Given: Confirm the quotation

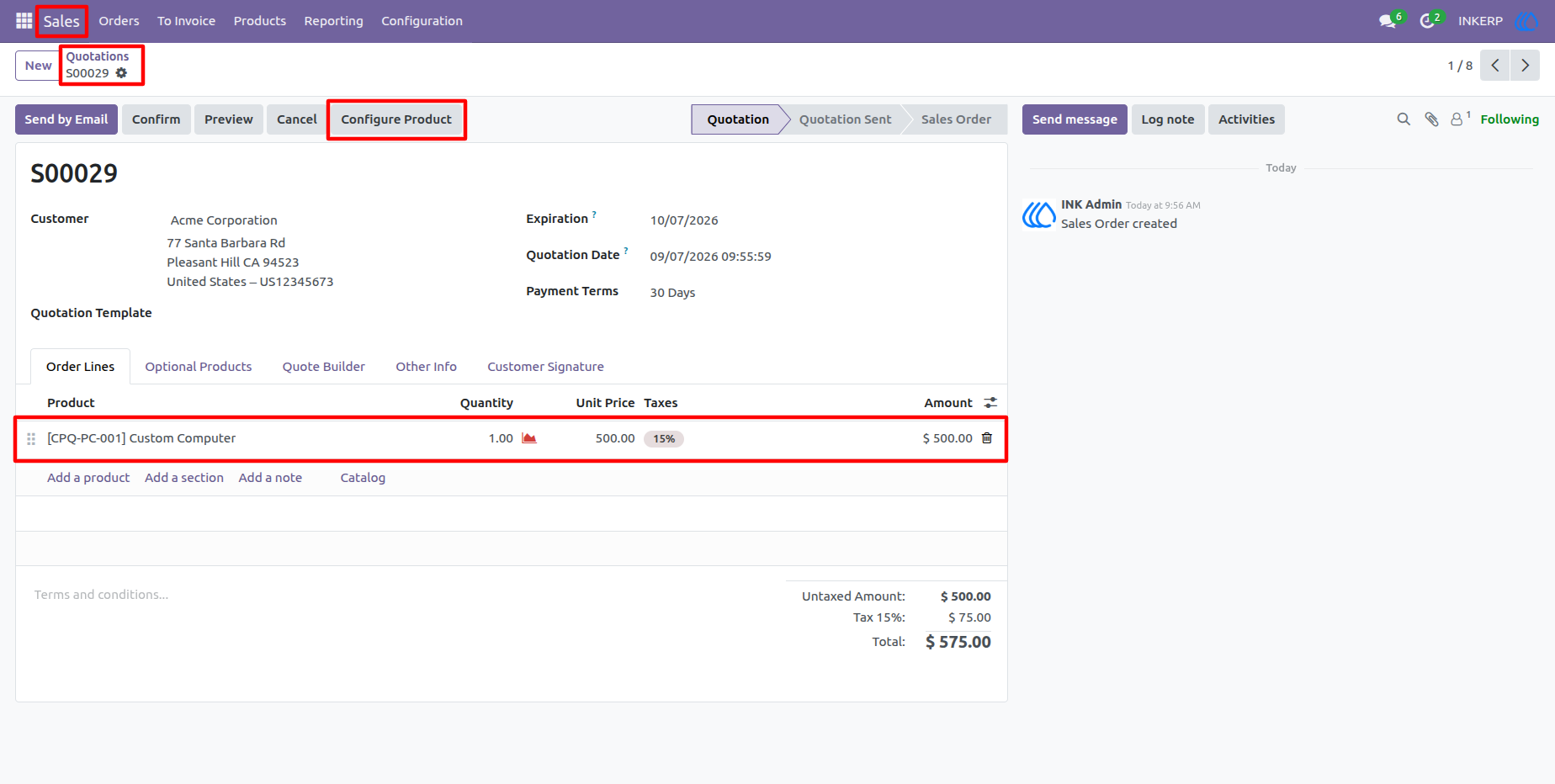Looking at the screenshot, I should (156, 119).
